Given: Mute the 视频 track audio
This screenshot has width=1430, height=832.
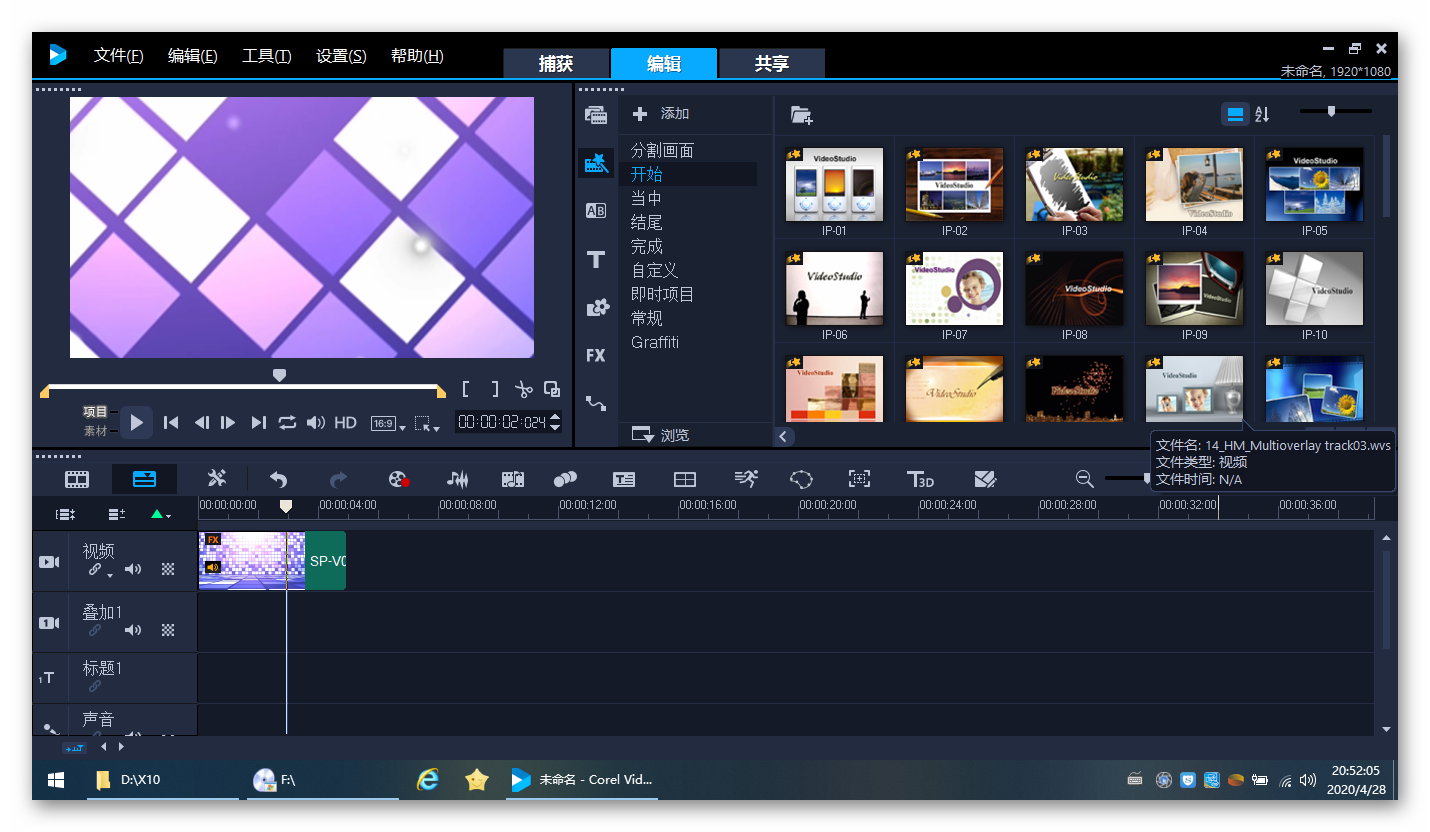Looking at the screenshot, I should click(132, 570).
